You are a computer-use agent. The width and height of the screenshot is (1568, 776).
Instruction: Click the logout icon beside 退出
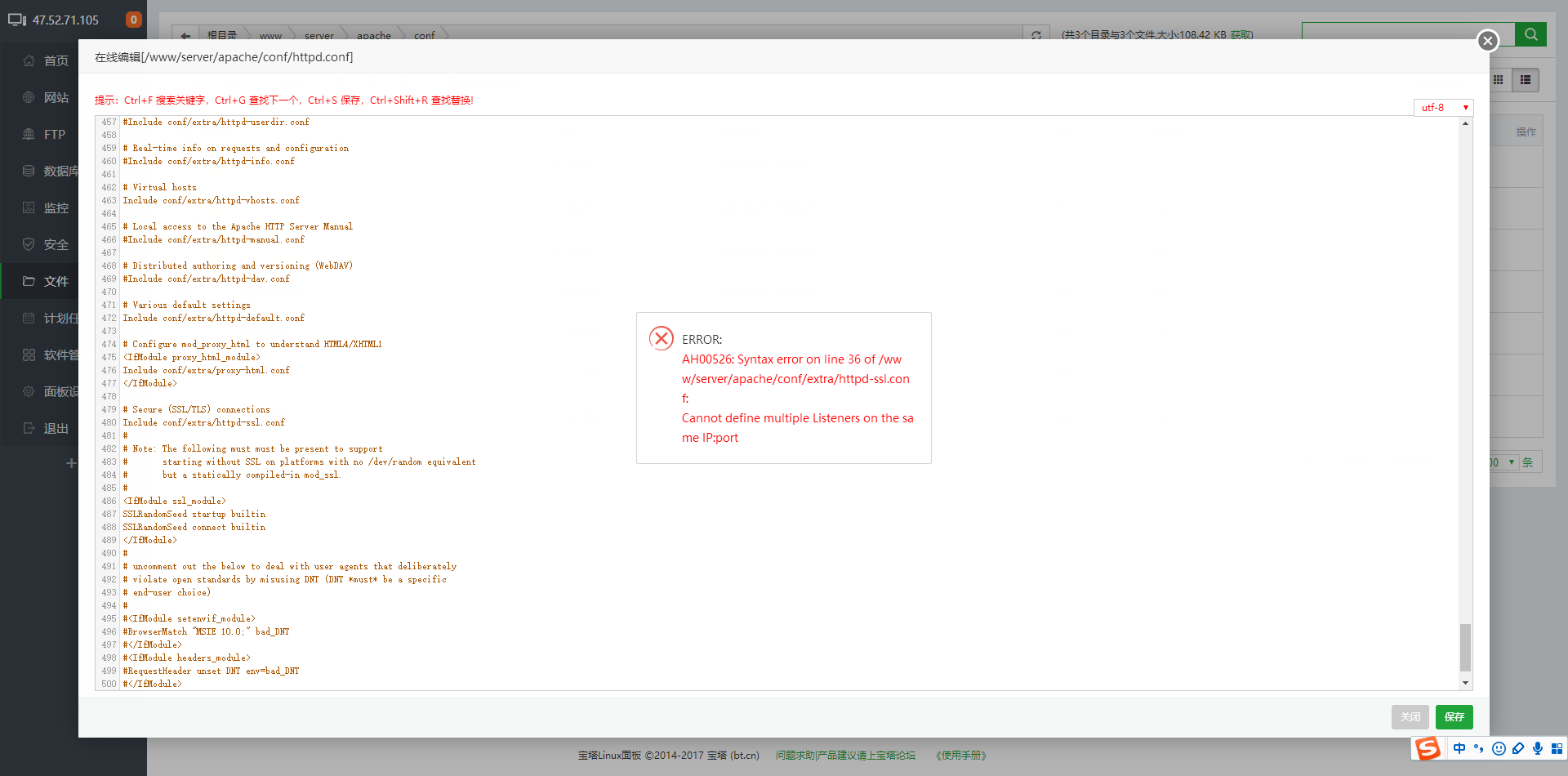tap(29, 428)
